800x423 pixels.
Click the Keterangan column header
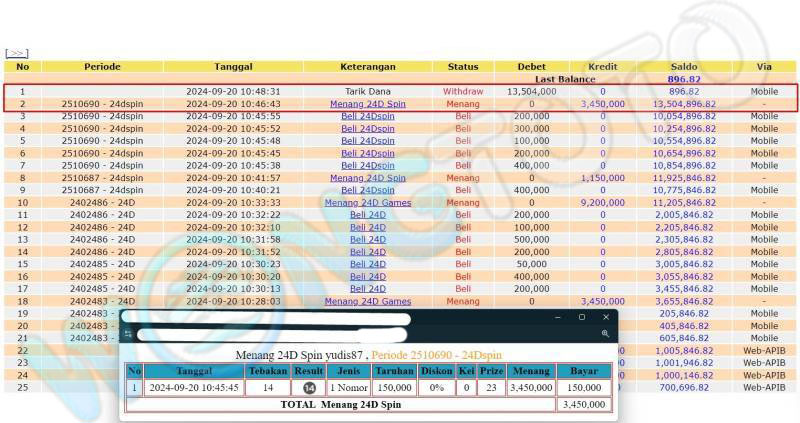click(367, 67)
